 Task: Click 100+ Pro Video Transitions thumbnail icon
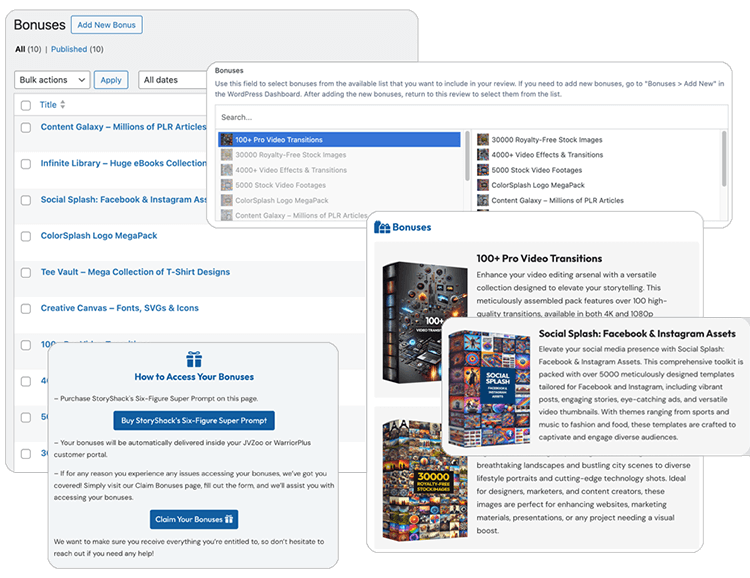227,140
